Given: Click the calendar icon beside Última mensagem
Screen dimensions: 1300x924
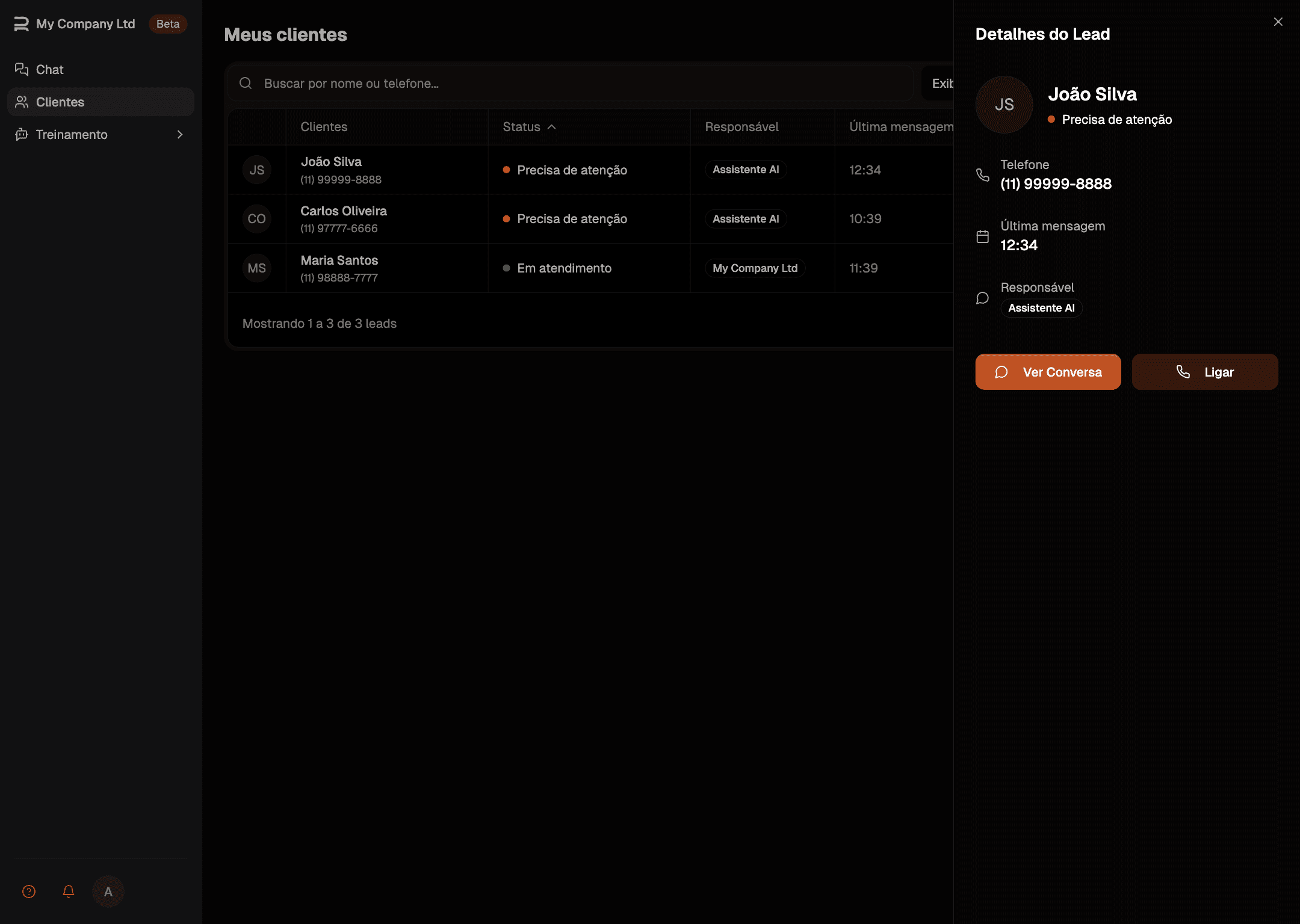Looking at the screenshot, I should (982, 236).
